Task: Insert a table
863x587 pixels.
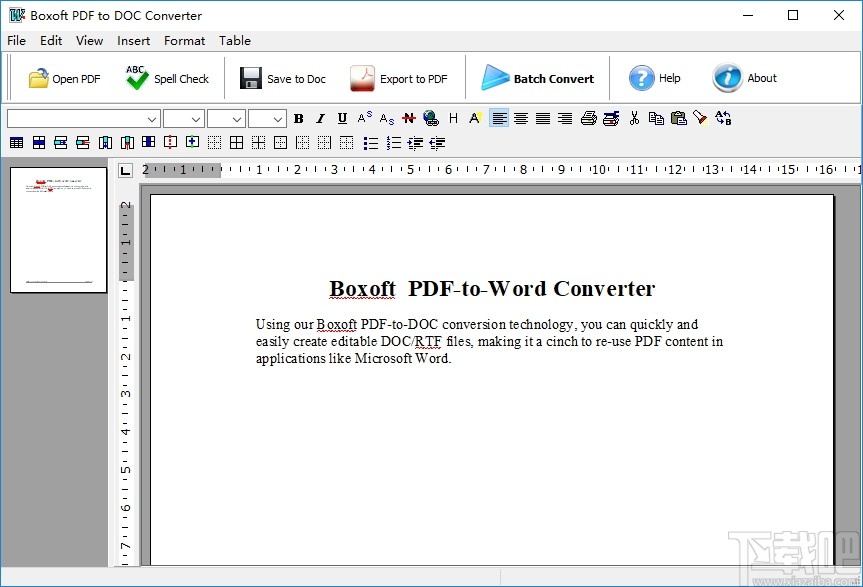Action: [16, 142]
